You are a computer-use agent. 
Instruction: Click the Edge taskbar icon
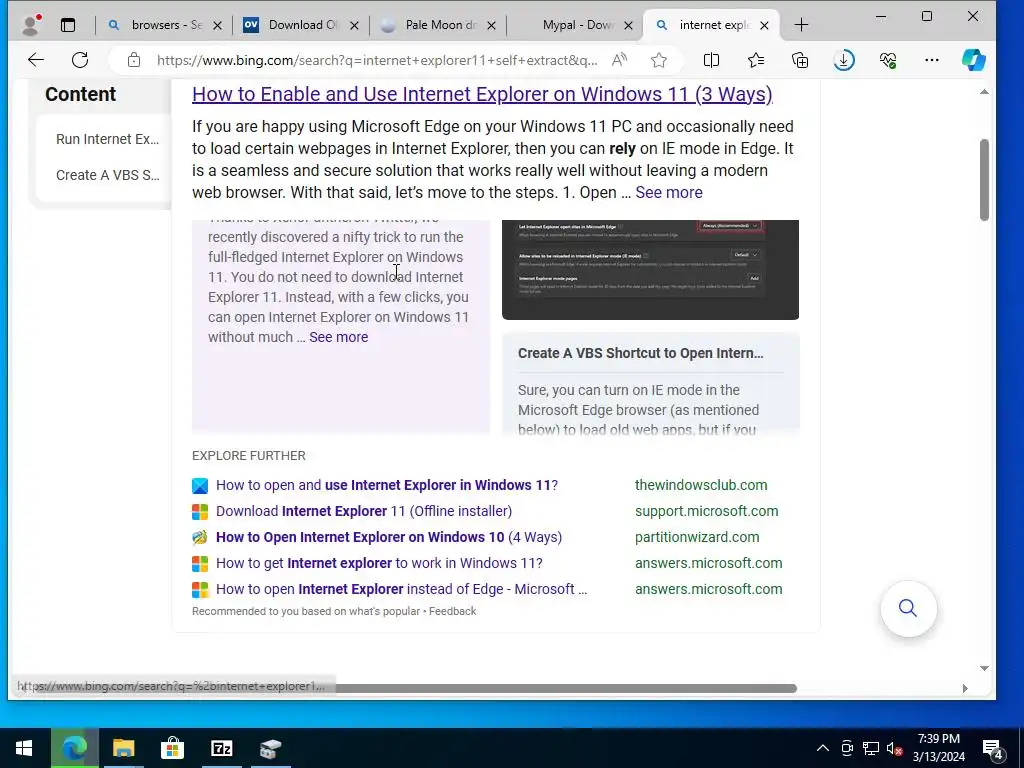[x=74, y=748]
